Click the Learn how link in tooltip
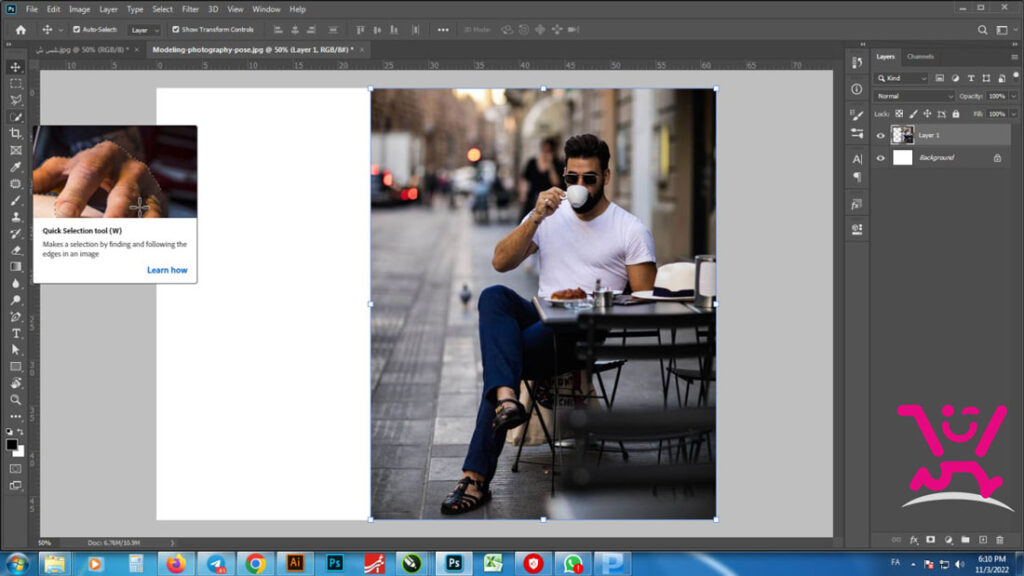Screen dimensions: 1024x576 pos(167,270)
